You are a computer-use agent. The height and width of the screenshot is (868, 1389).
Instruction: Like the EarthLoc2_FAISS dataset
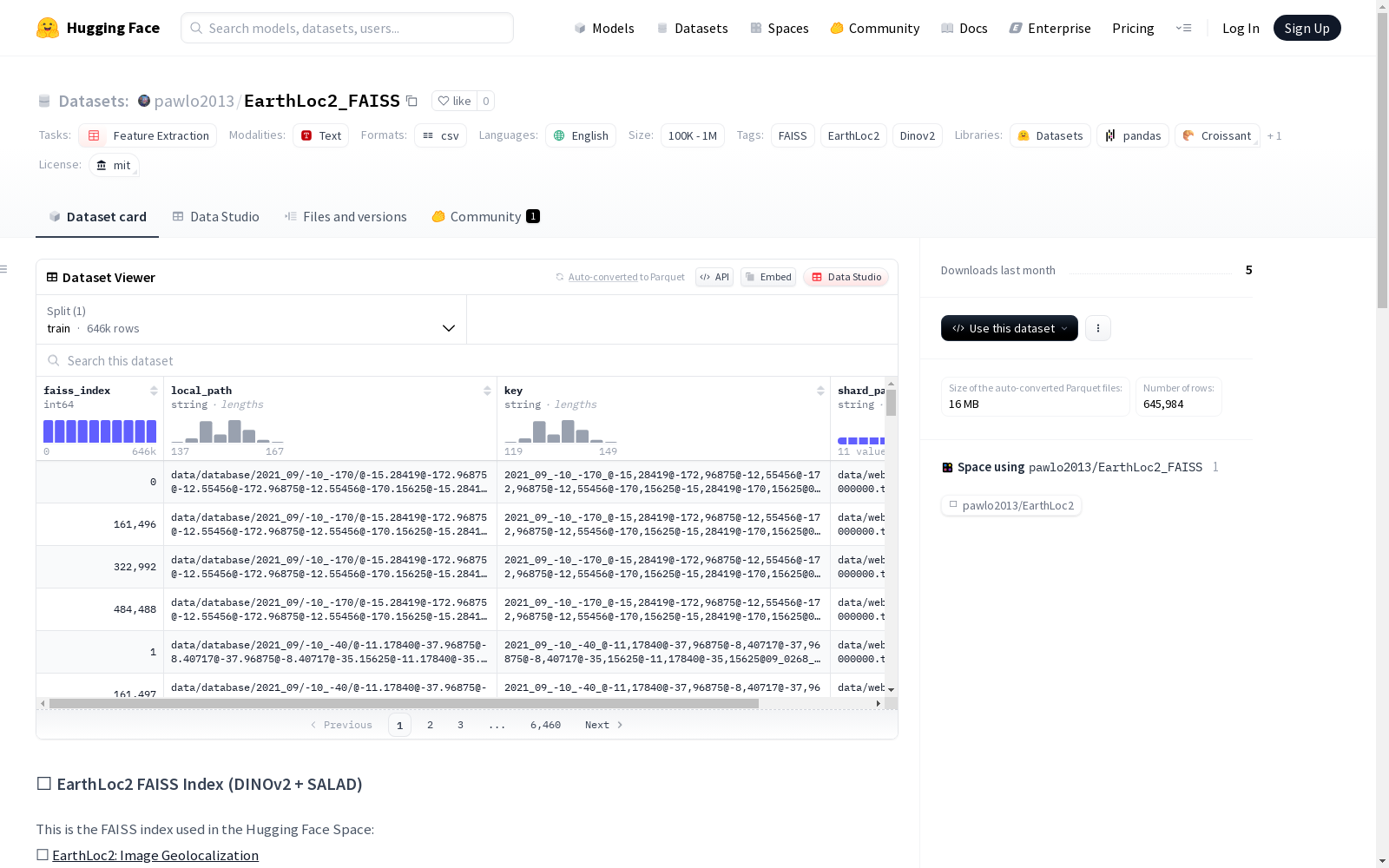(x=454, y=101)
